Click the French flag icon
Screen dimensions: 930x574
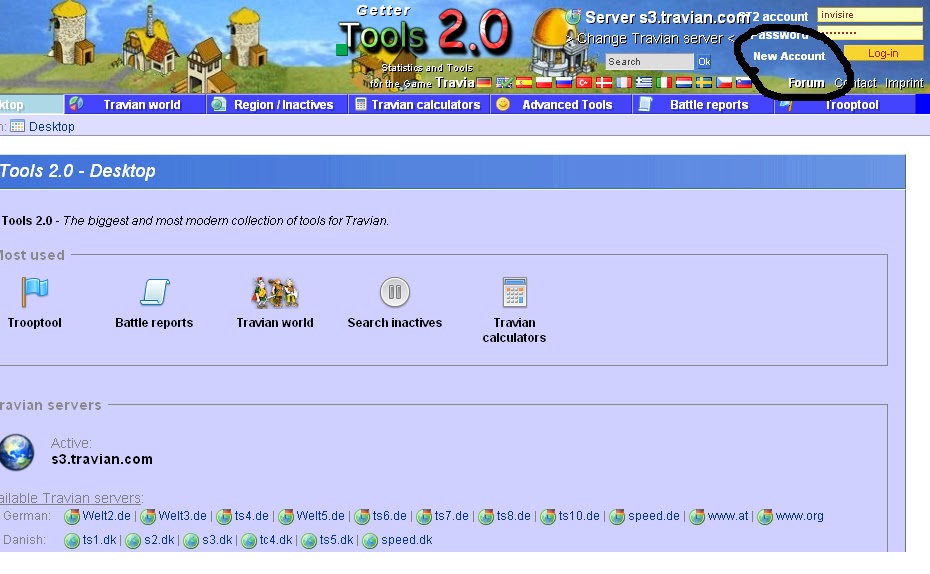624,82
